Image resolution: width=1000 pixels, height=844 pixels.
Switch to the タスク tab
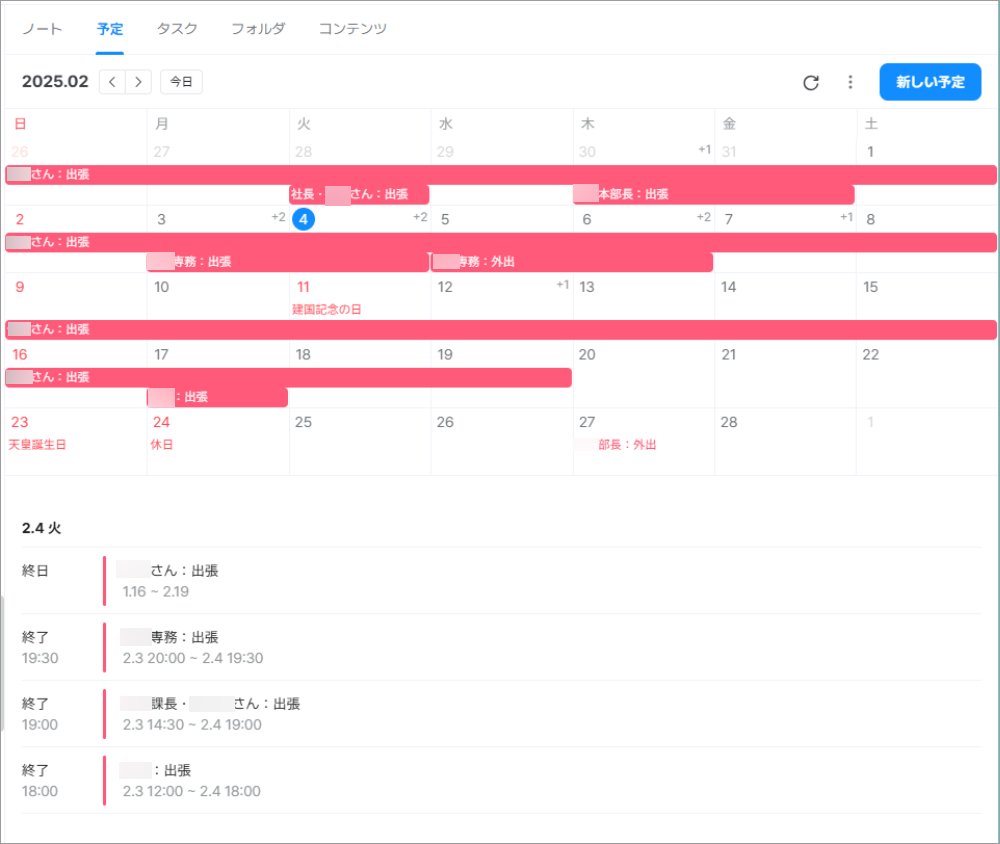[177, 29]
